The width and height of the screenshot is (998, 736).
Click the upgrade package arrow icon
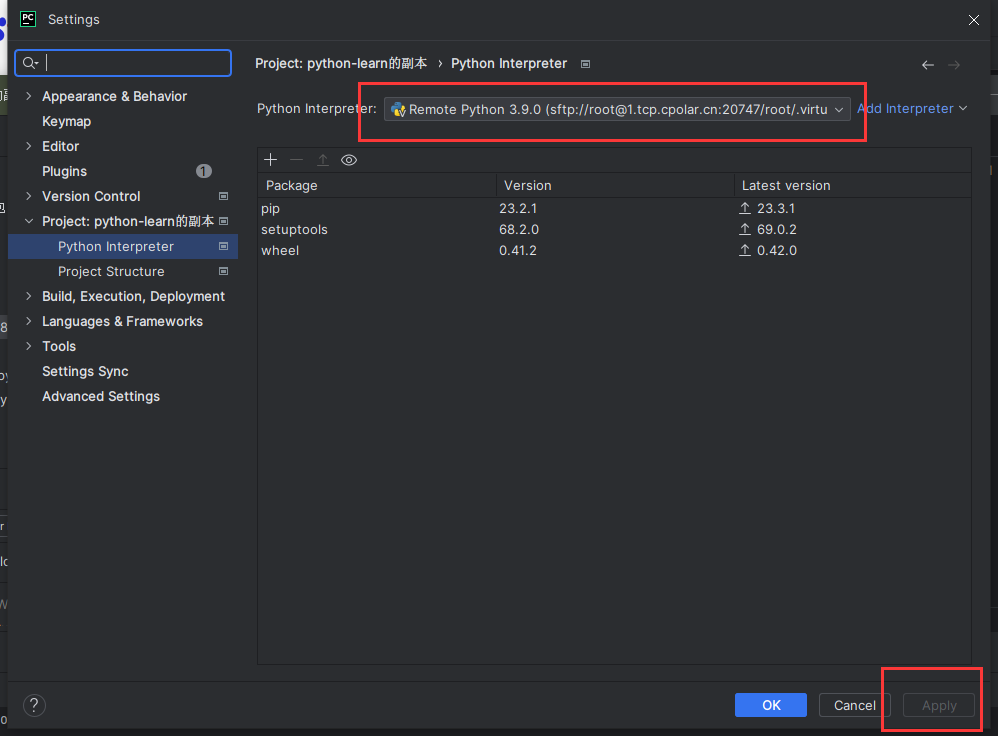point(323,160)
